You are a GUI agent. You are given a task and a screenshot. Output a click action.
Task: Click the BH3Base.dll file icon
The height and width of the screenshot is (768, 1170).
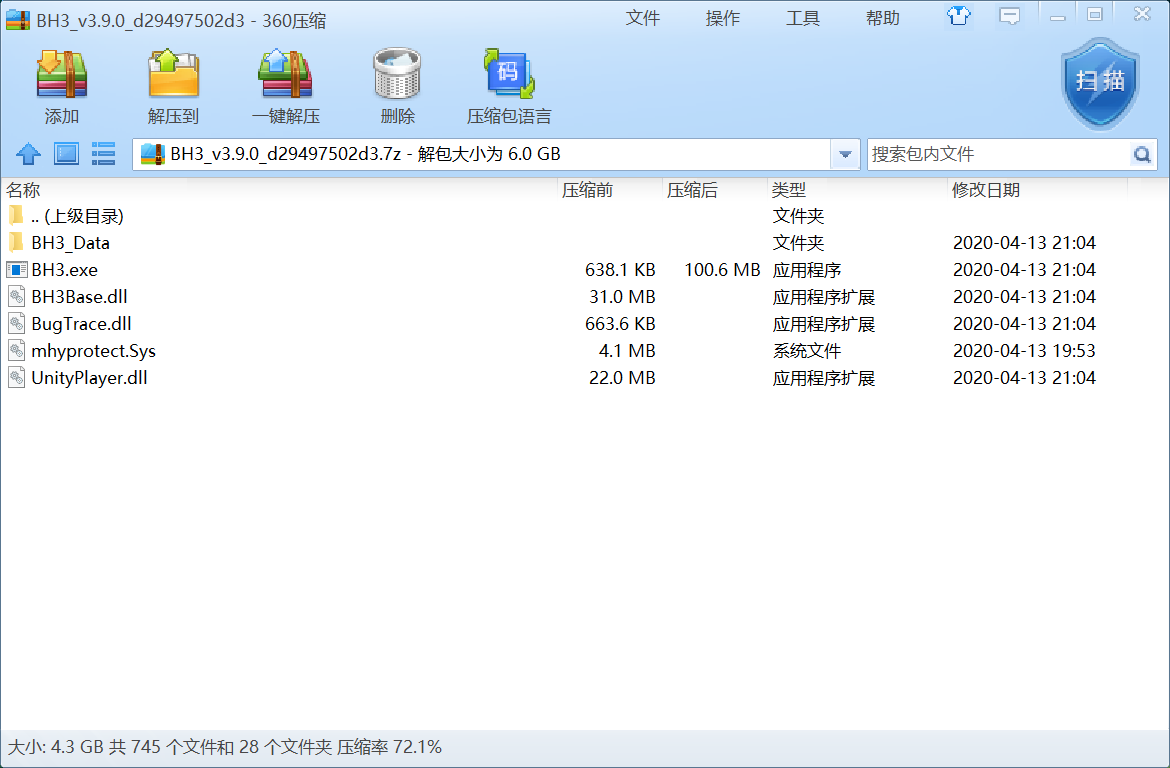(x=16, y=296)
